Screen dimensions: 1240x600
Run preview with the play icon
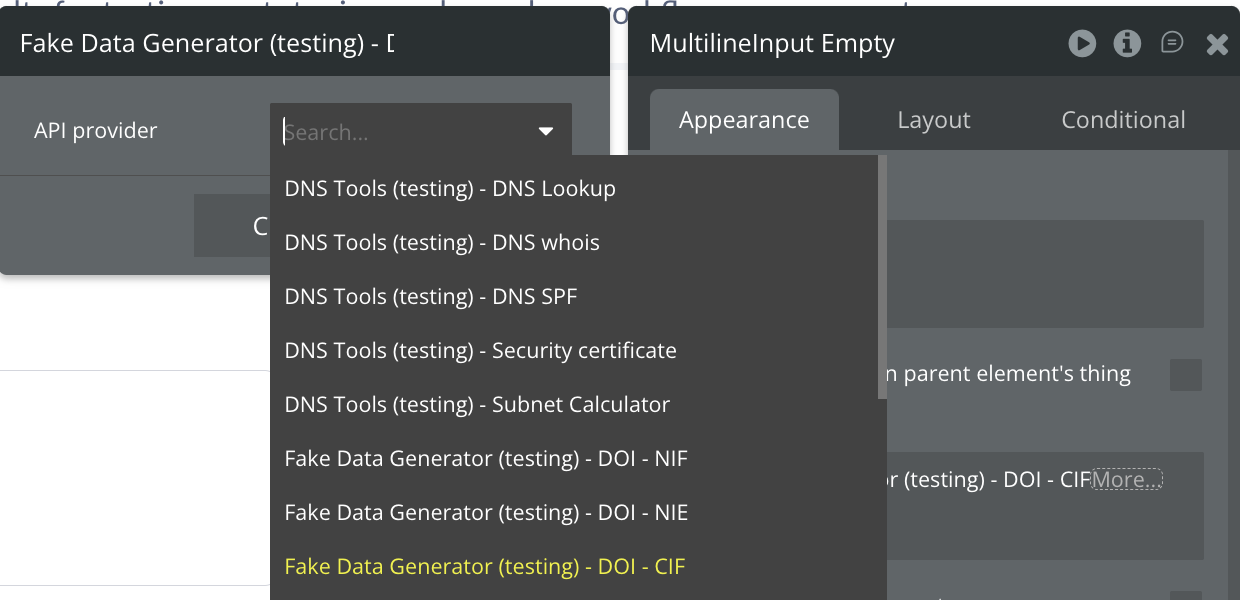tap(1081, 43)
